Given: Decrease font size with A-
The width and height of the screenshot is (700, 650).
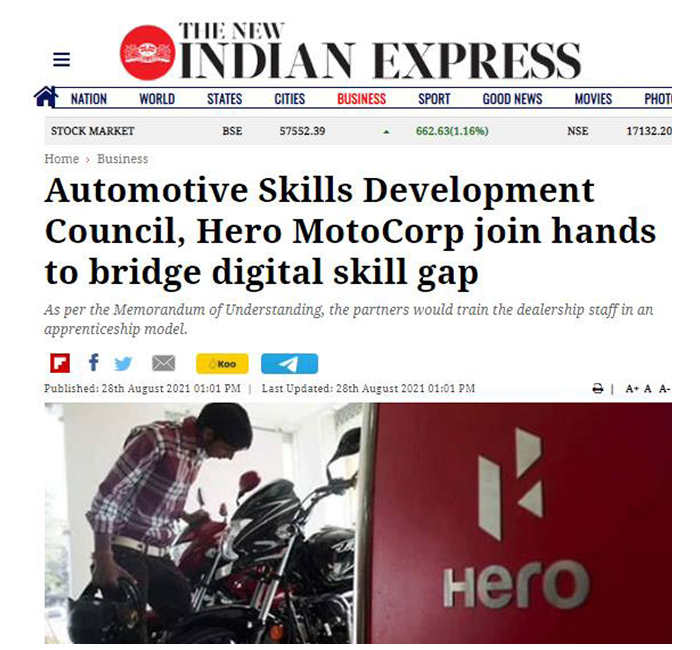Looking at the screenshot, I should pos(665,389).
